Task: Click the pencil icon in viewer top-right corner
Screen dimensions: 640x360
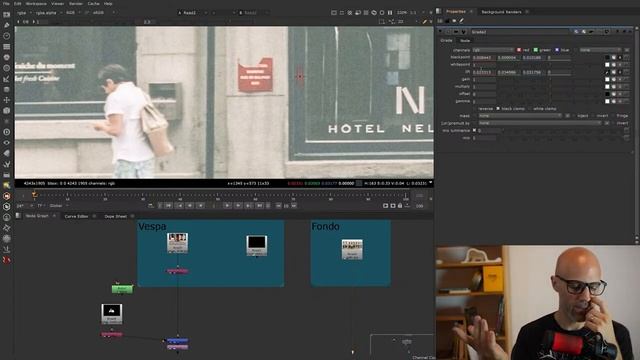Action: (424, 21)
